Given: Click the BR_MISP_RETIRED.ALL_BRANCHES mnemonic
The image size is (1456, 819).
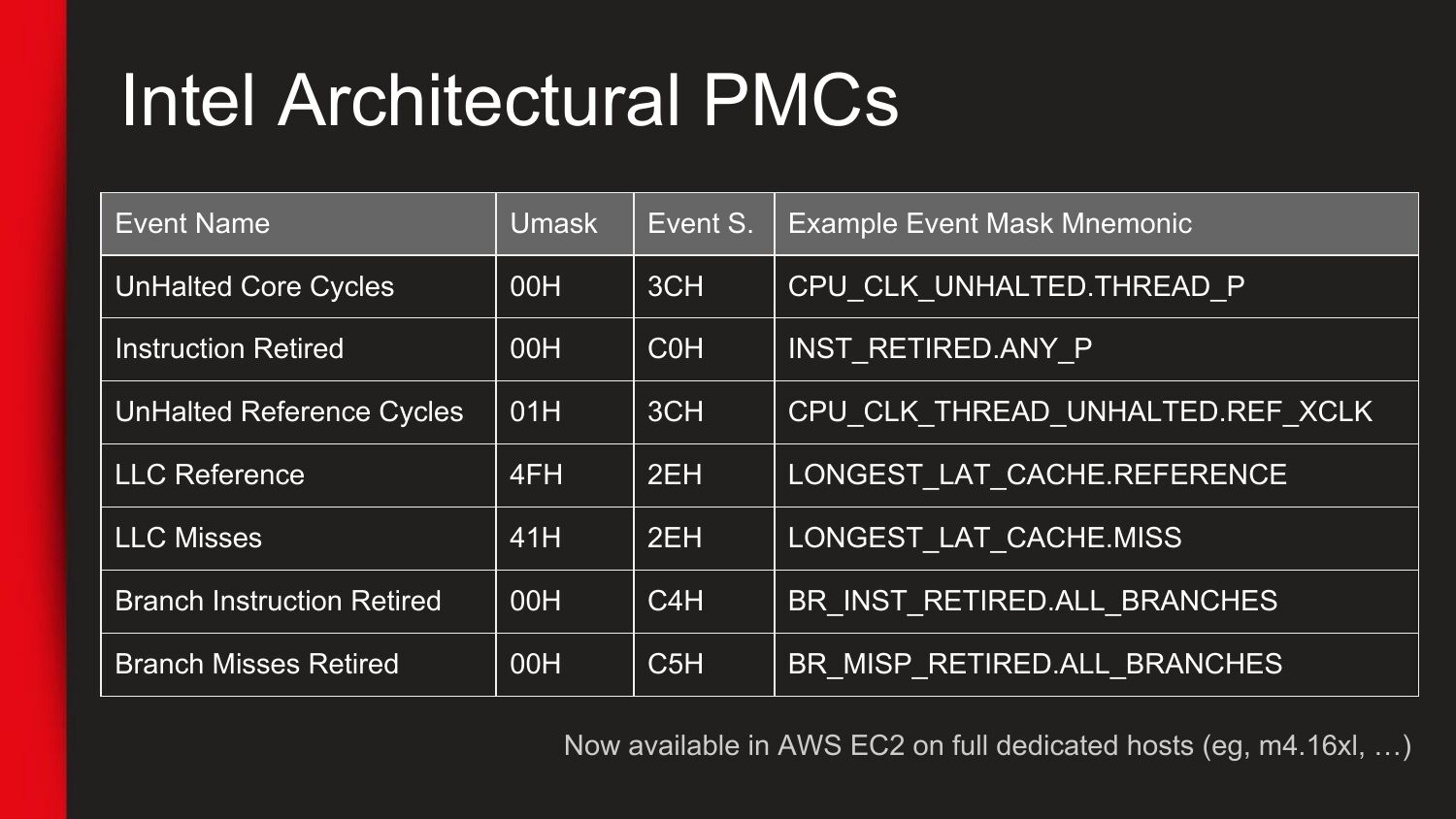Looking at the screenshot, I should [1035, 665].
